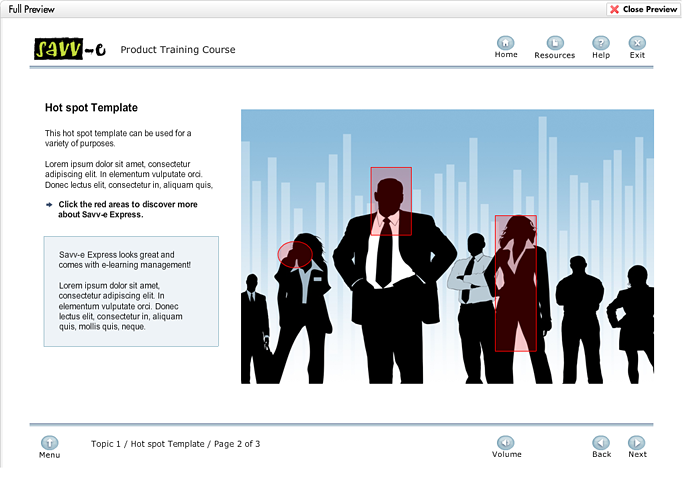The height and width of the screenshot is (477, 685).
Task: Click the Close Preview button
Action: click(643, 9)
